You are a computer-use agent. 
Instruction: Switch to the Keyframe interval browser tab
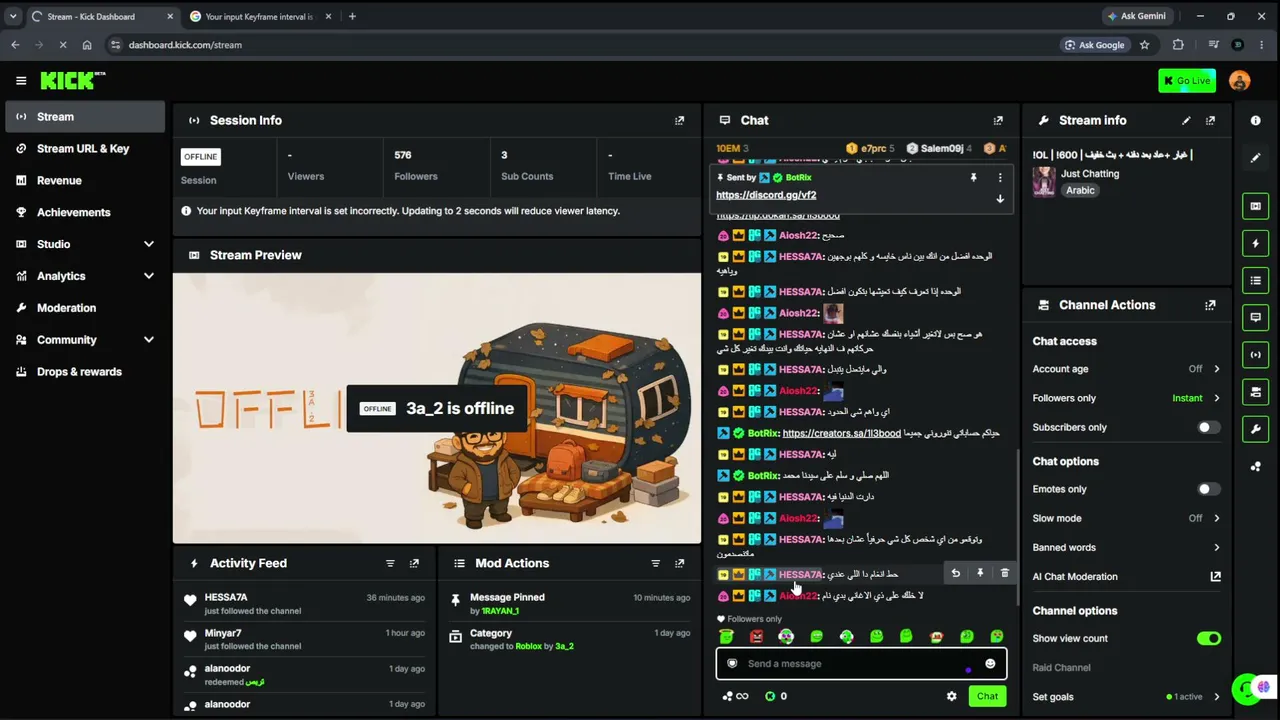[259, 16]
